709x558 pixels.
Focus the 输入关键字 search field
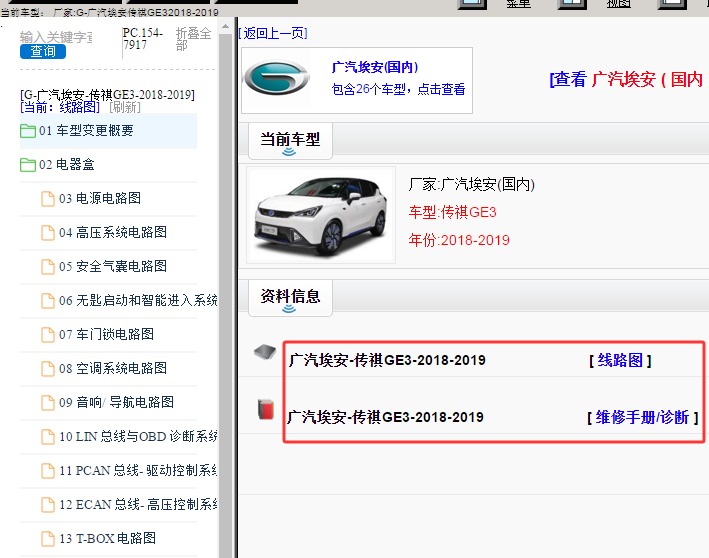[56, 37]
